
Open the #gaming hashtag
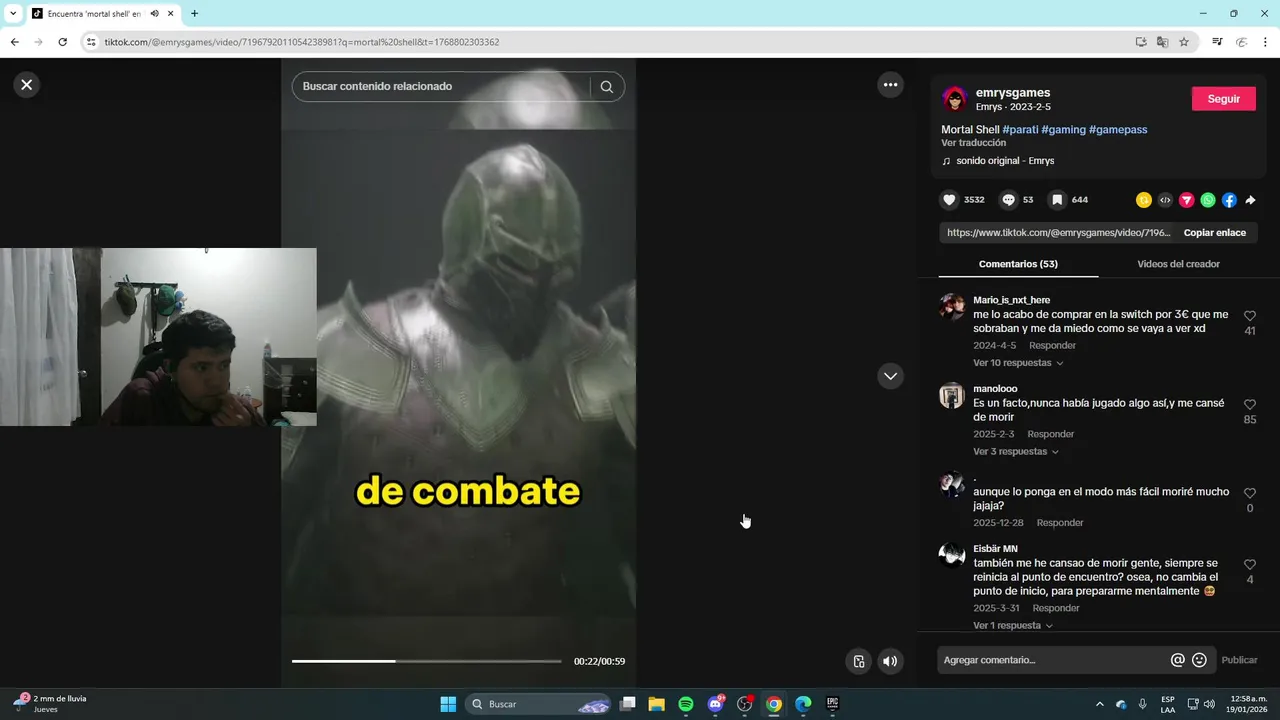1063,130
